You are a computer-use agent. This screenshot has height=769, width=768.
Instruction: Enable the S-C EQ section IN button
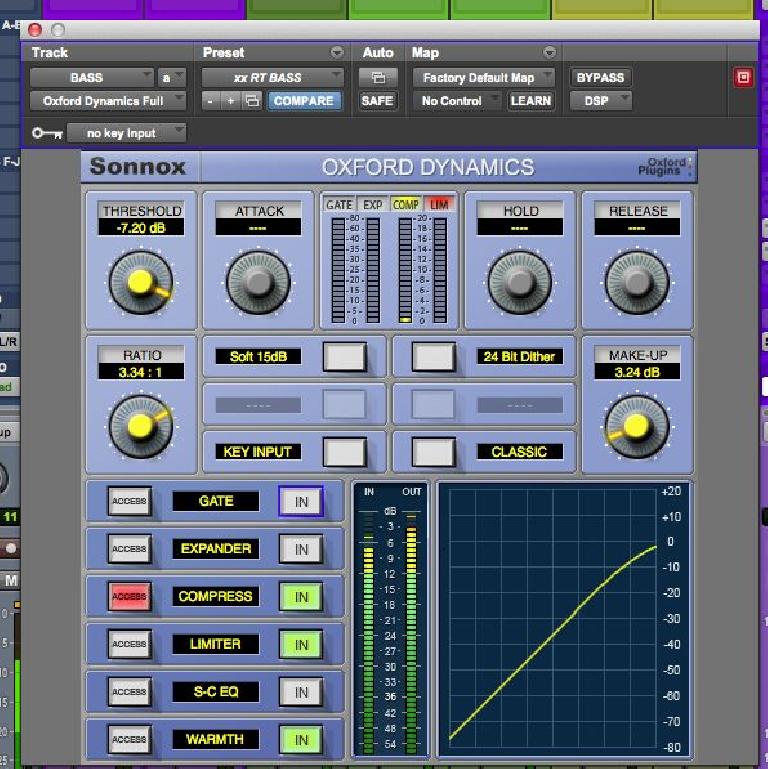(x=301, y=692)
